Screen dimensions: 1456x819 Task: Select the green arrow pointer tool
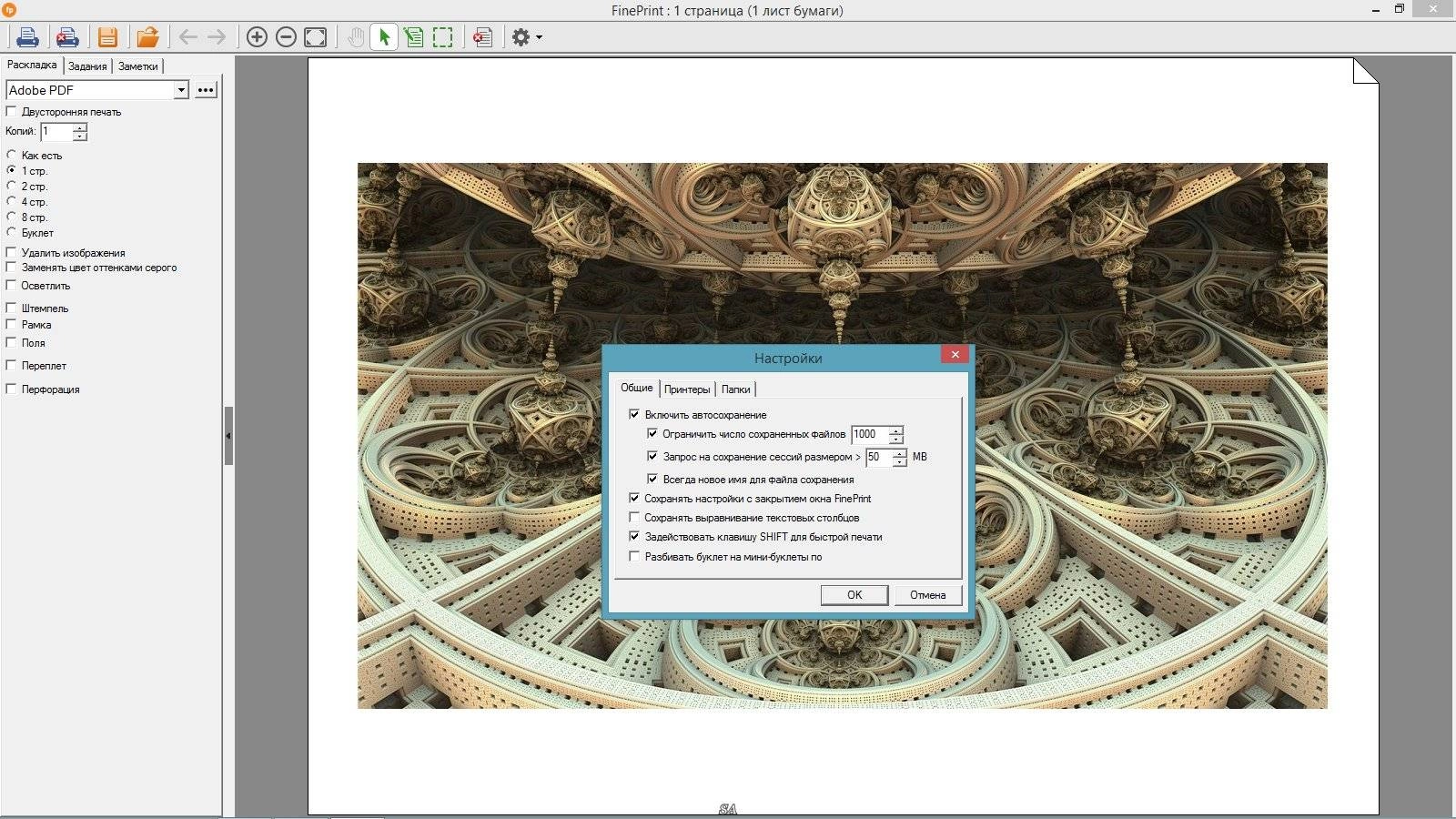[x=384, y=37]
